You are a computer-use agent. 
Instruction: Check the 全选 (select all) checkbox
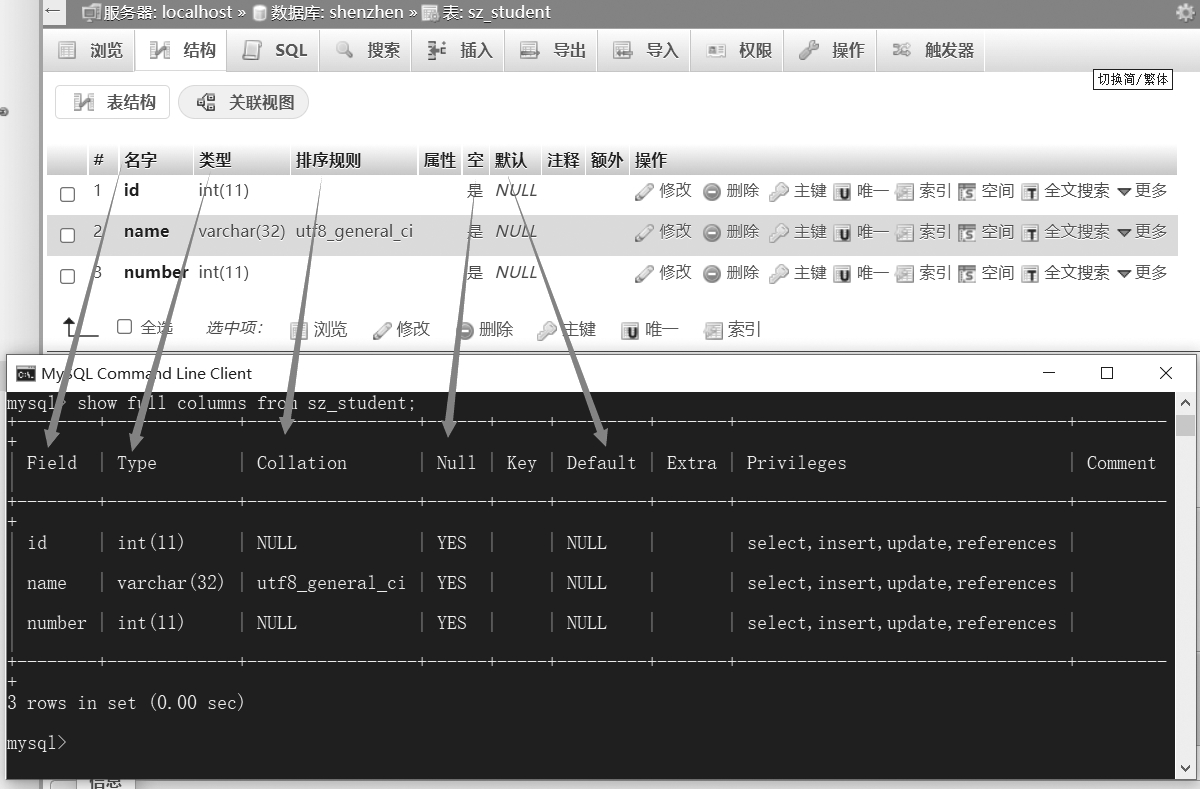click(x=124, y=326)
